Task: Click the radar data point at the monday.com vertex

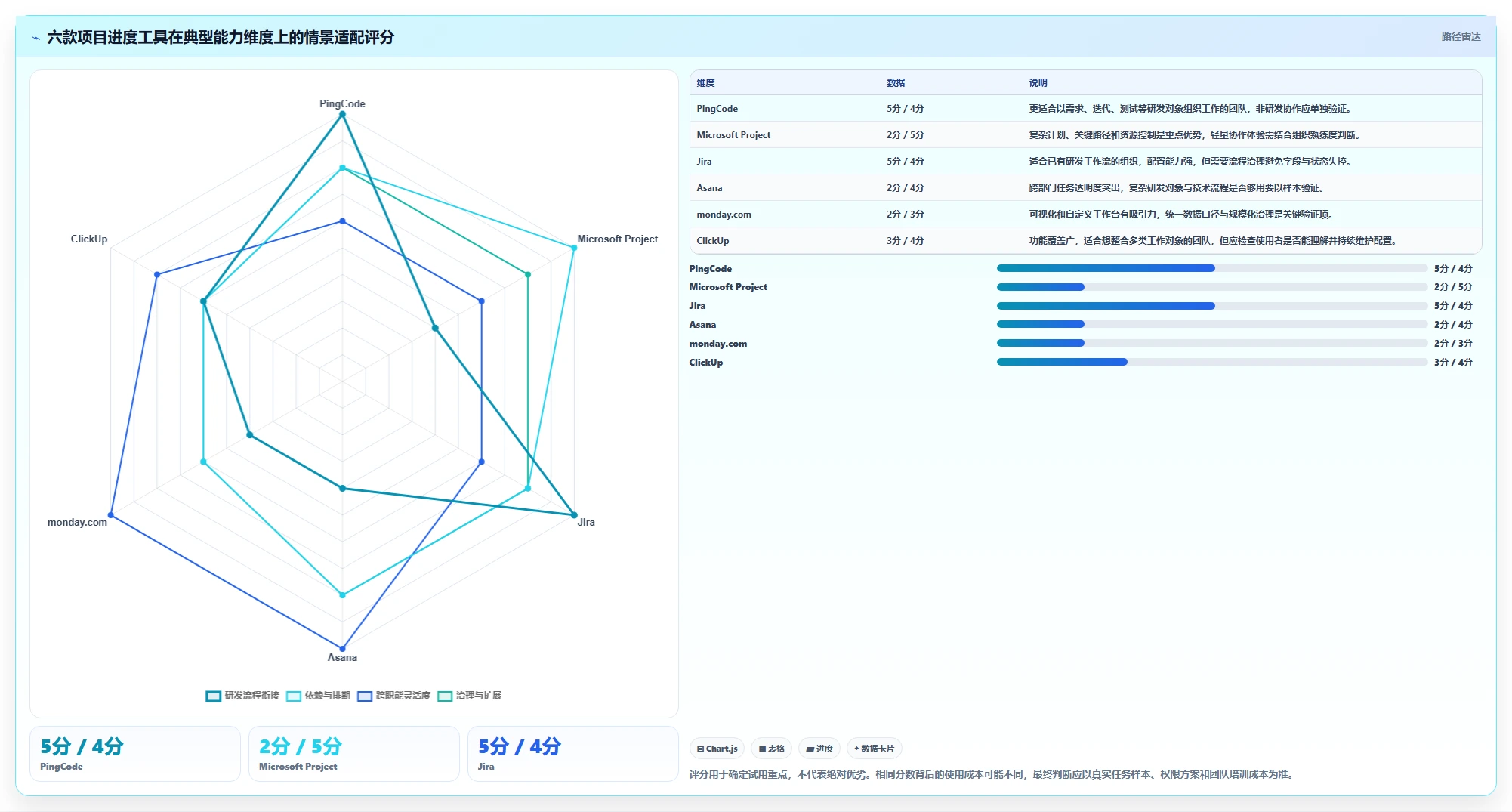Action: coord(111,515)
